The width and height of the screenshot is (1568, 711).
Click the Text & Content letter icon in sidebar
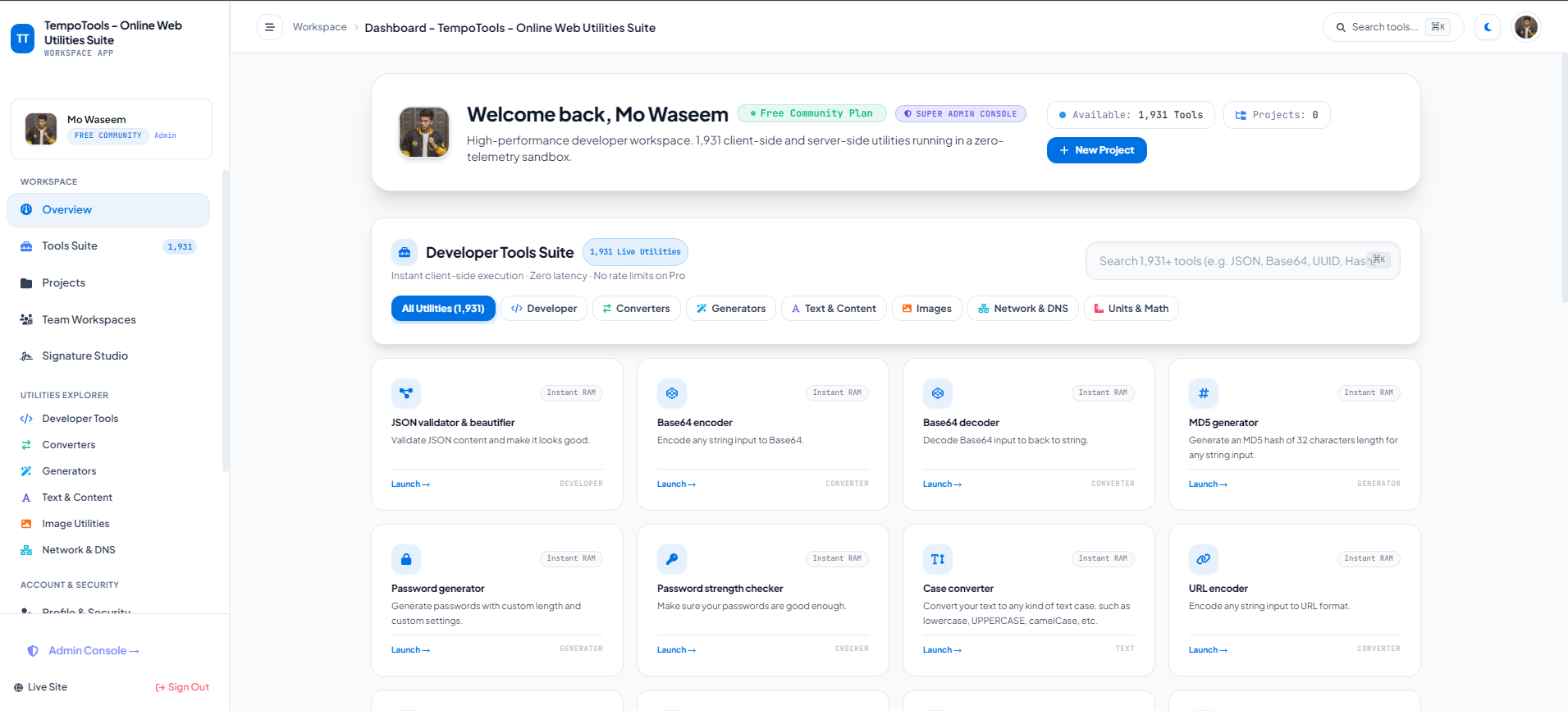coord(26,498)
